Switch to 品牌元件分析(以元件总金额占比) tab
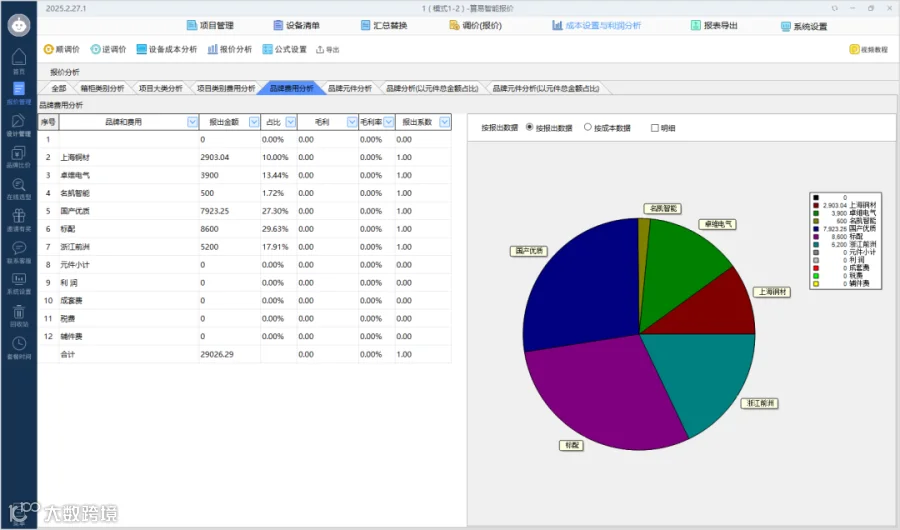The width and height of the screenshot is (900, 530). 546,88
